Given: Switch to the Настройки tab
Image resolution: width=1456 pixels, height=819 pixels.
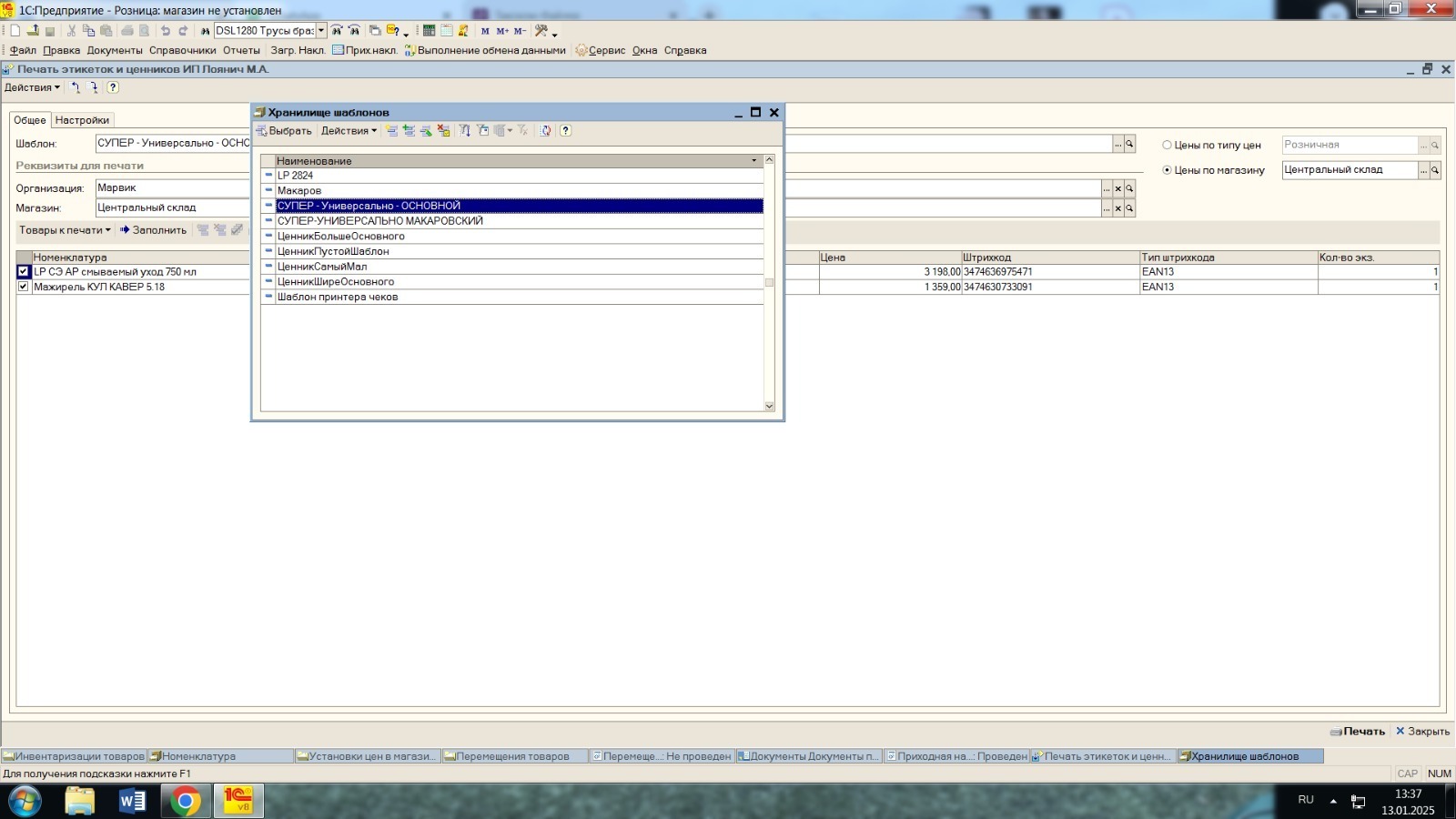Looking at the screenshot, I should [x=82, y=120].
